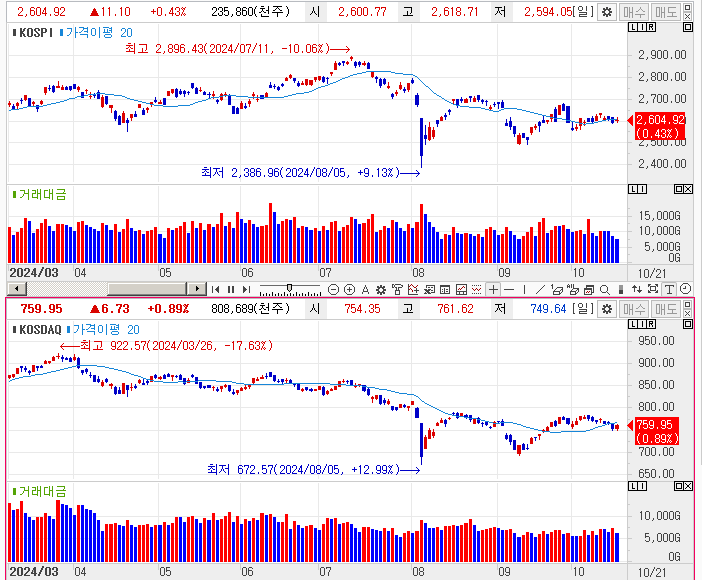The height and width of the screenshot is (580, 702).
Task: Click the 매수 button on KOSDAQ panel
Action: coord(634,309)
